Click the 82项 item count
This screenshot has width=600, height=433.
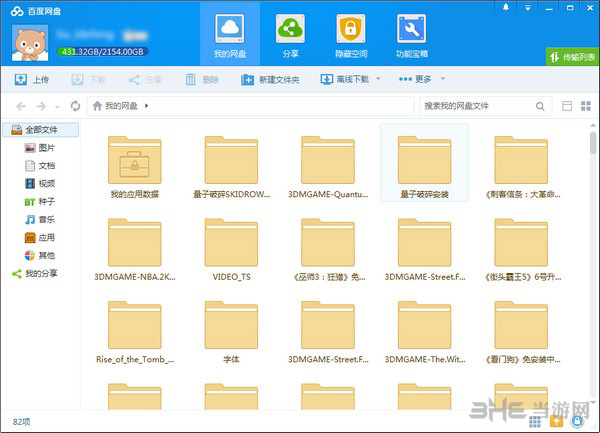(x=21, y=422)
